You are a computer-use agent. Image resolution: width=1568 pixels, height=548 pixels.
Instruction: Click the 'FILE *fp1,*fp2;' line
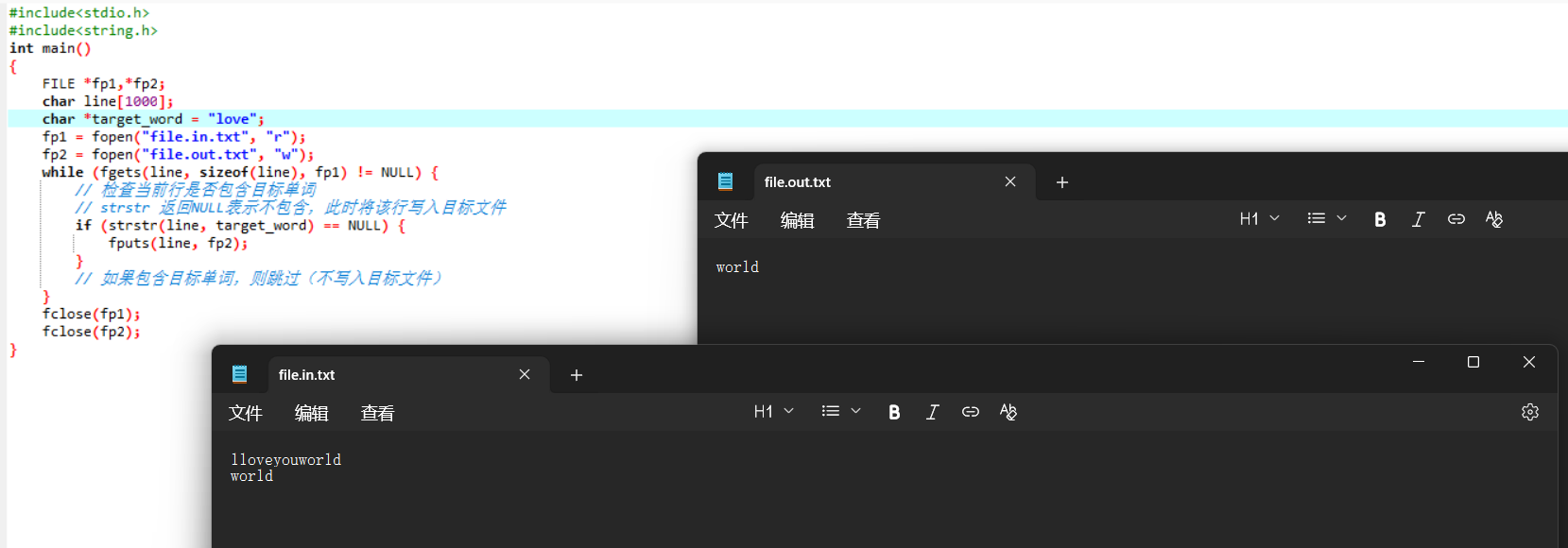pos(103,84)
